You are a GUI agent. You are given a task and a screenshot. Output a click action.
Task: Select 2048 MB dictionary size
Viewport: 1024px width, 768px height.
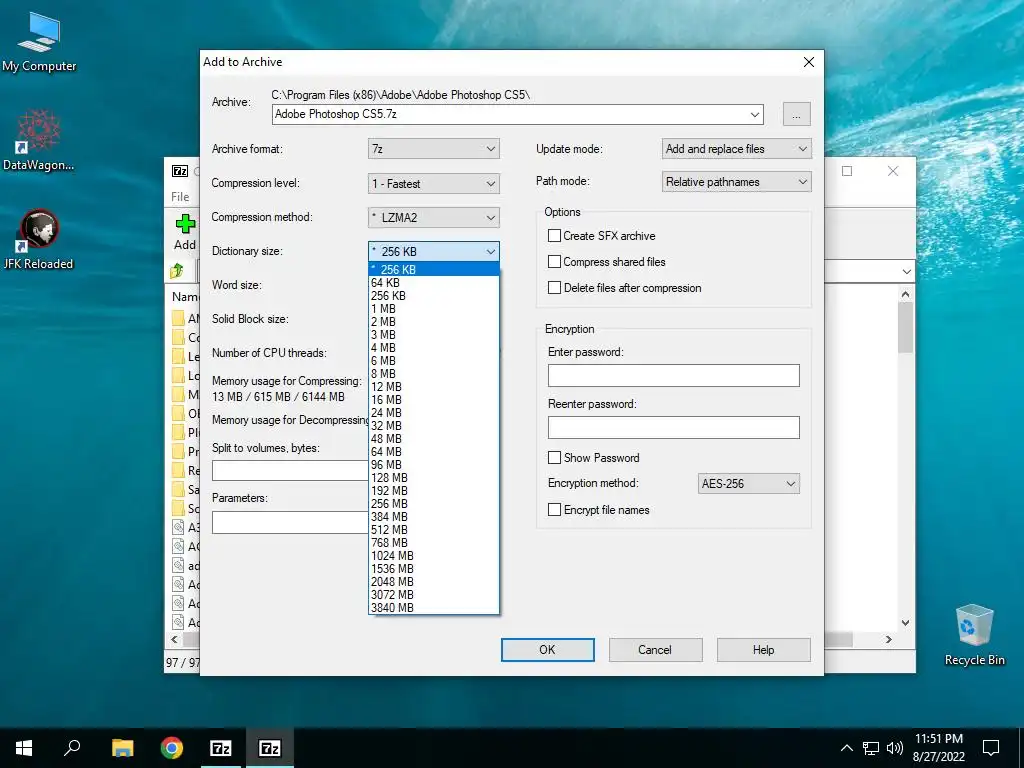[434, 582]
